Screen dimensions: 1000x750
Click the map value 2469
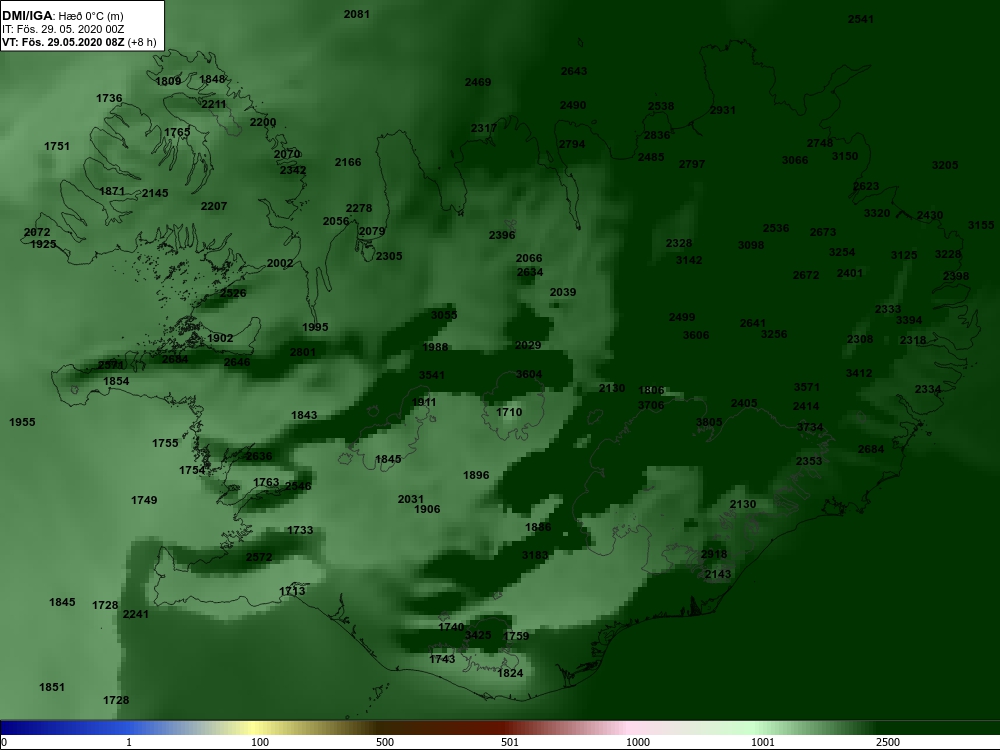tap(478, 82)
